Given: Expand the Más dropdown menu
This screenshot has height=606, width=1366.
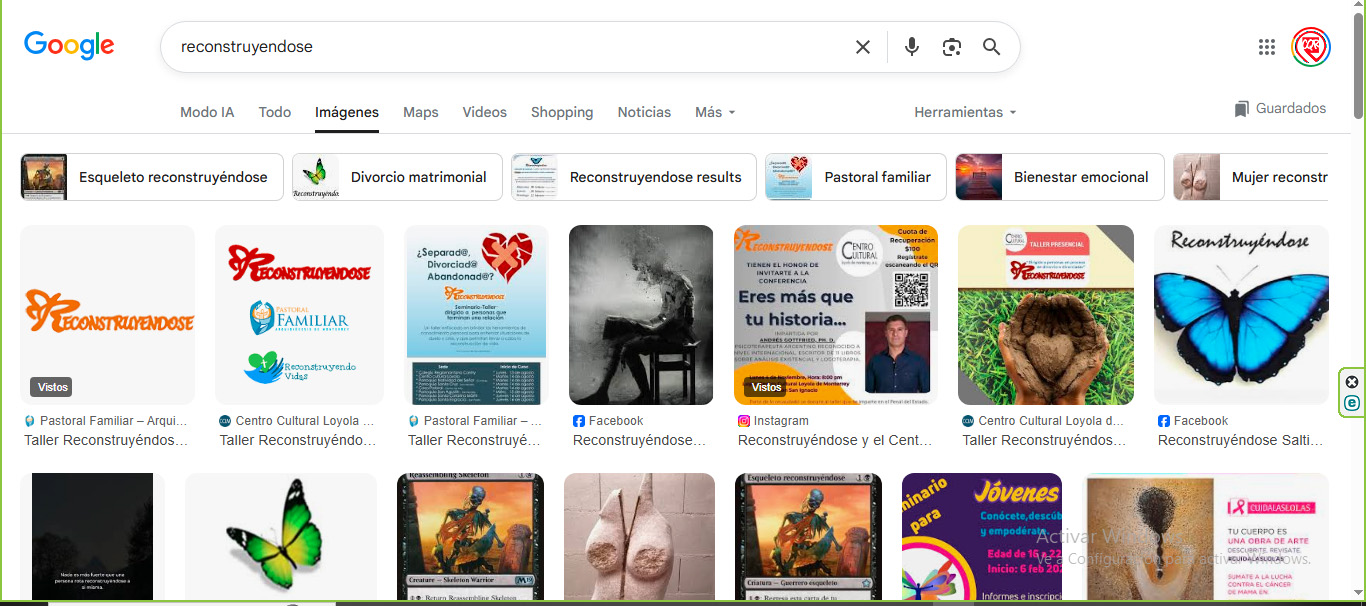Looking at the screenshot, I should [x=715, y=112].
